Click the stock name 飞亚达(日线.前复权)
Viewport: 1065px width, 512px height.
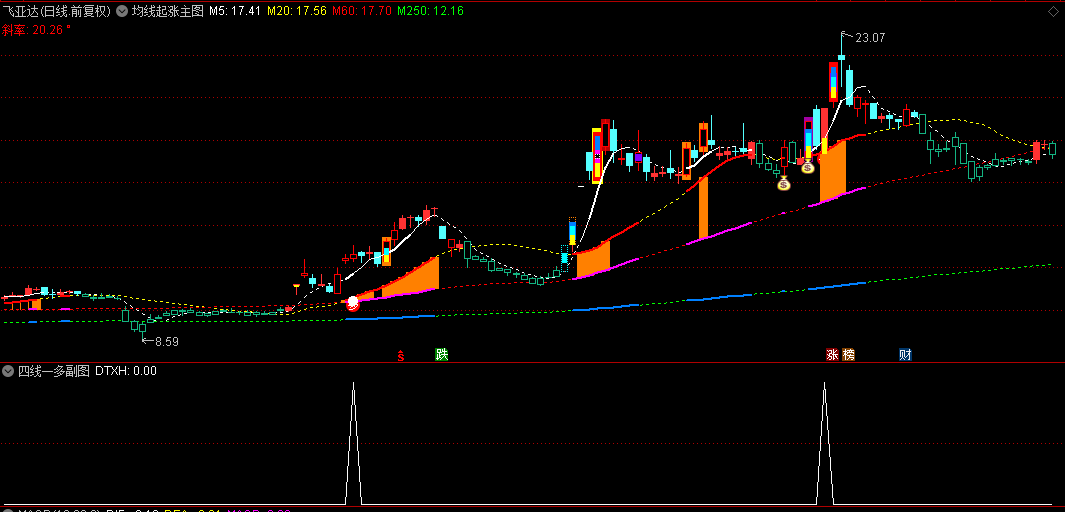(57, 12)
